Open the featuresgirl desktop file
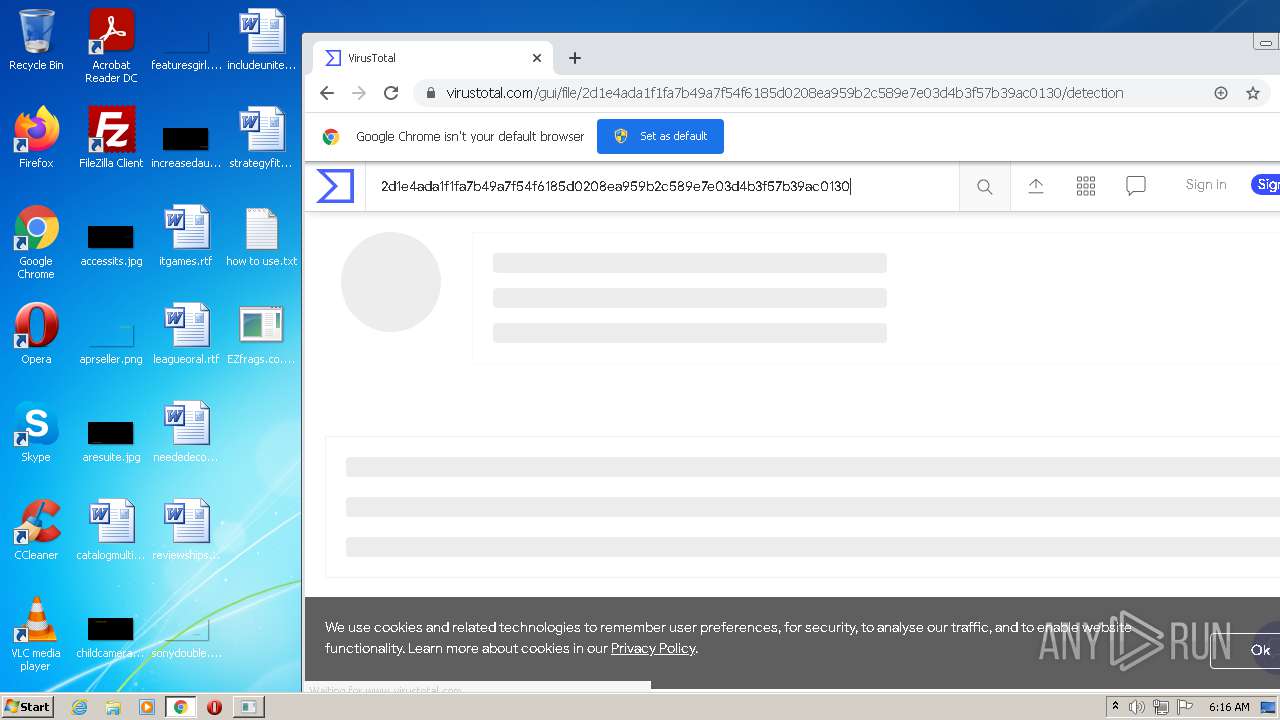Image resolution: width=1280 pixels, height=720 pixels. click(x=186, y=46)
